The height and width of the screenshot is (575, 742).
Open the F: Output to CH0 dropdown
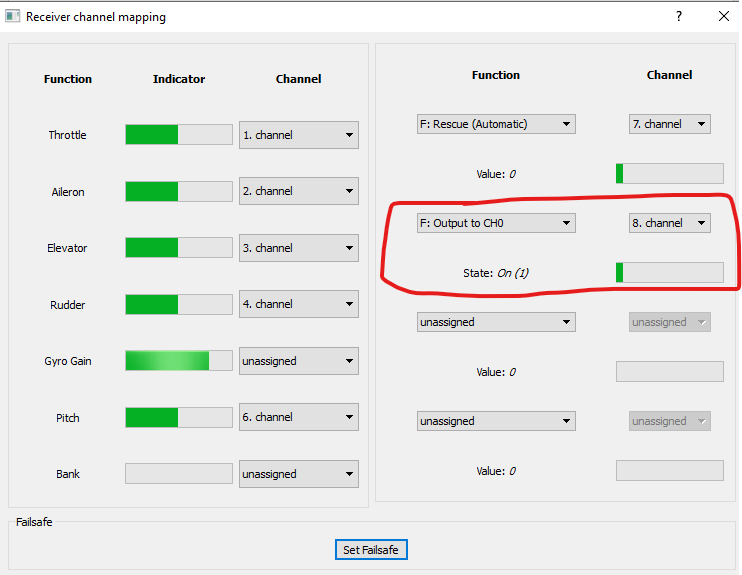point(495,223)
